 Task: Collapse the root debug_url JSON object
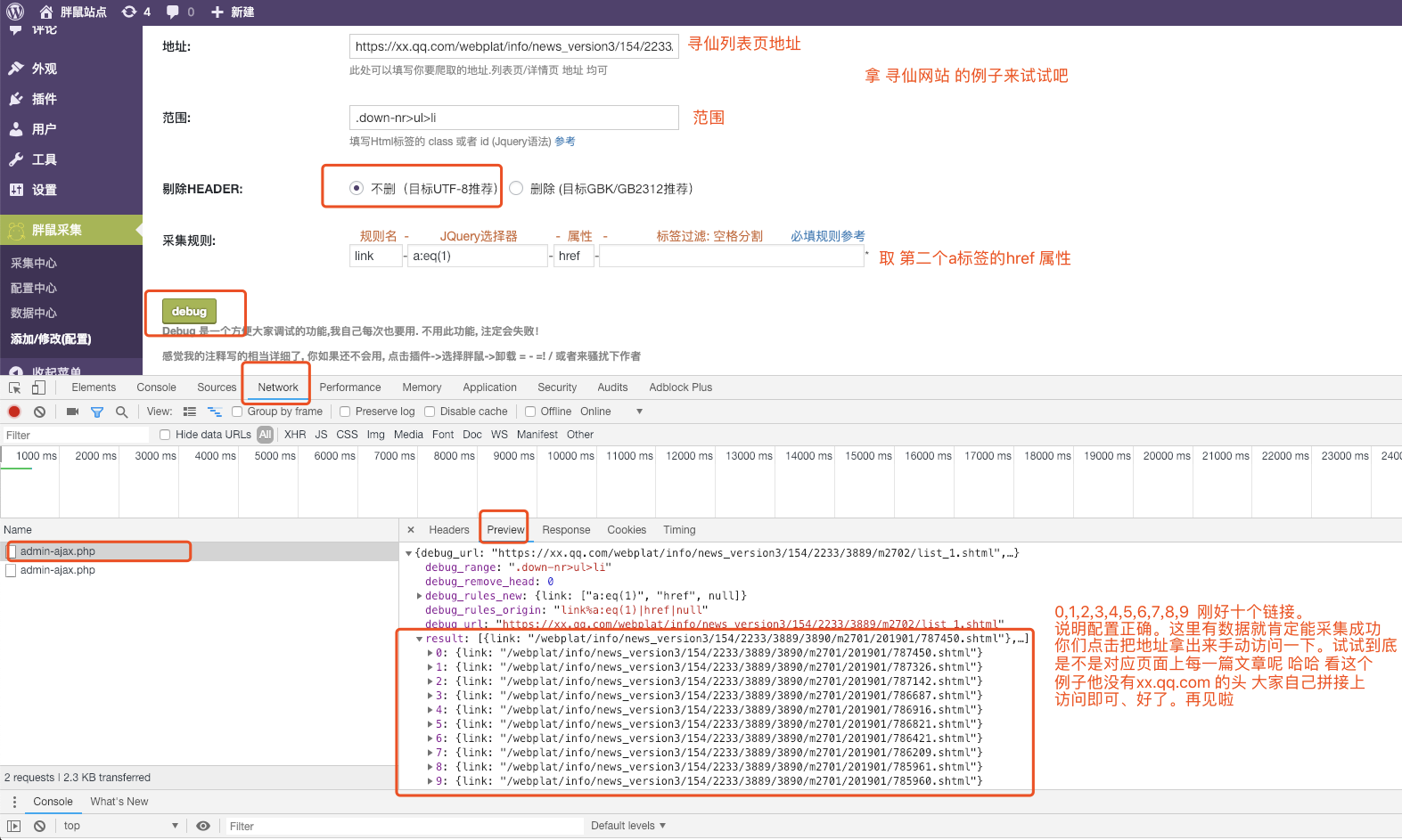tap(408, 553)
